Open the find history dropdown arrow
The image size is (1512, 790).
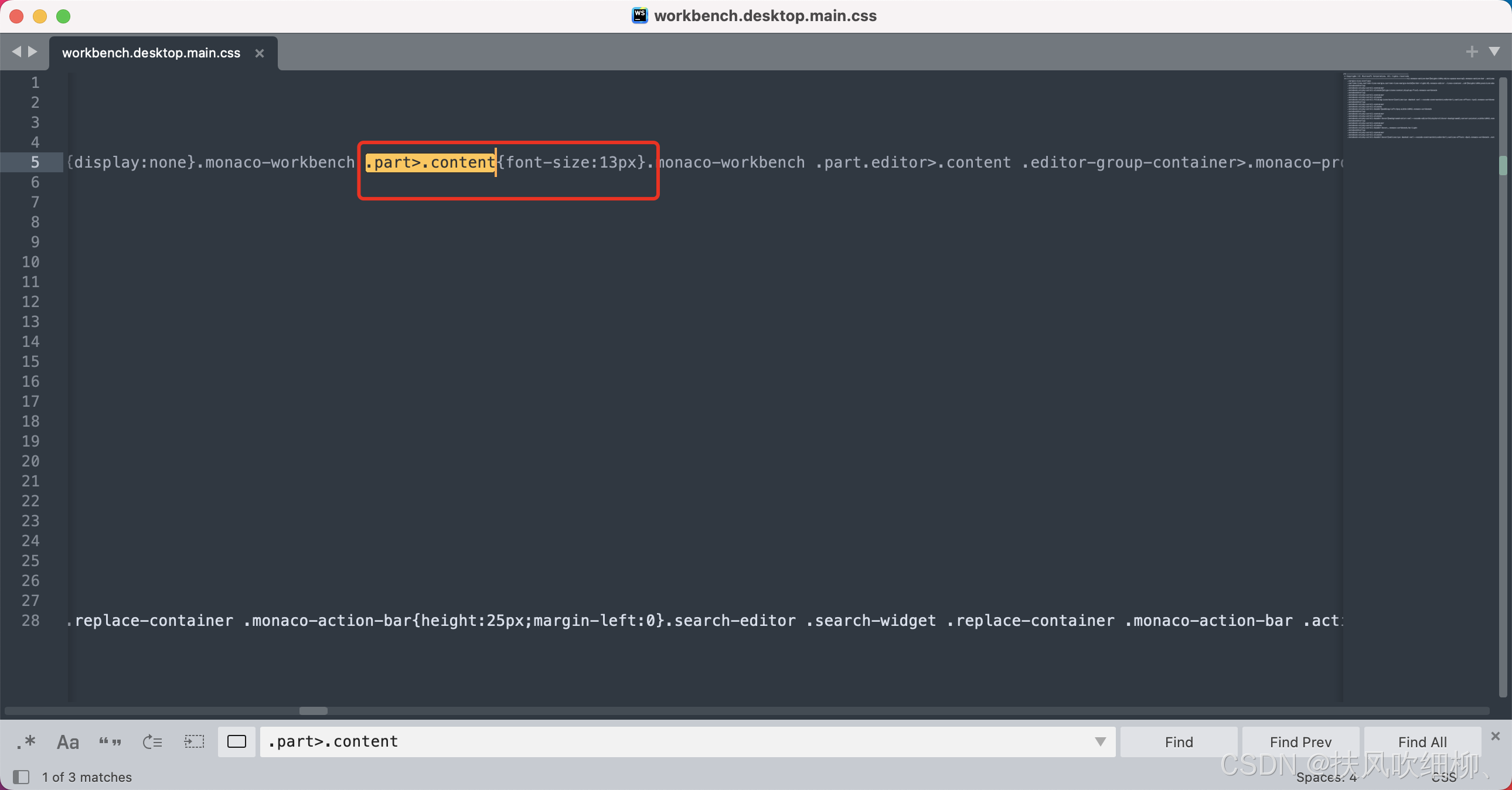[x=1101, y=742]
